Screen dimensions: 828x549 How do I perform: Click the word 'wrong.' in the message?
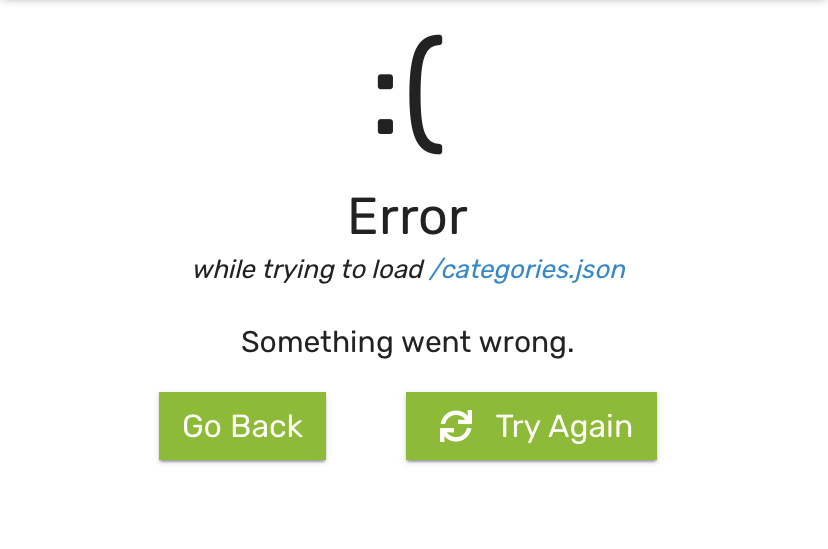point(526,344)
